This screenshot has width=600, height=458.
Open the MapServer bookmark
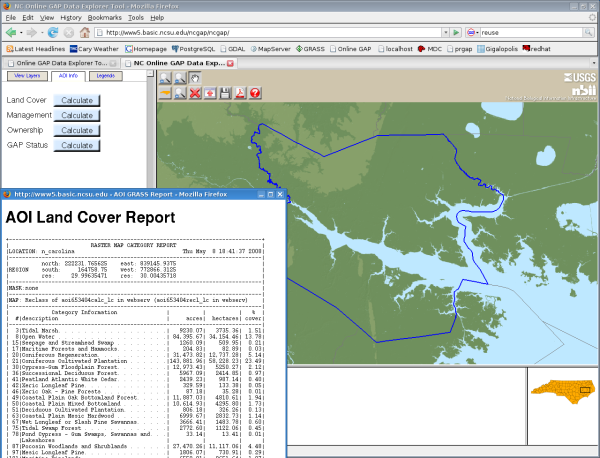click(271, 49)
